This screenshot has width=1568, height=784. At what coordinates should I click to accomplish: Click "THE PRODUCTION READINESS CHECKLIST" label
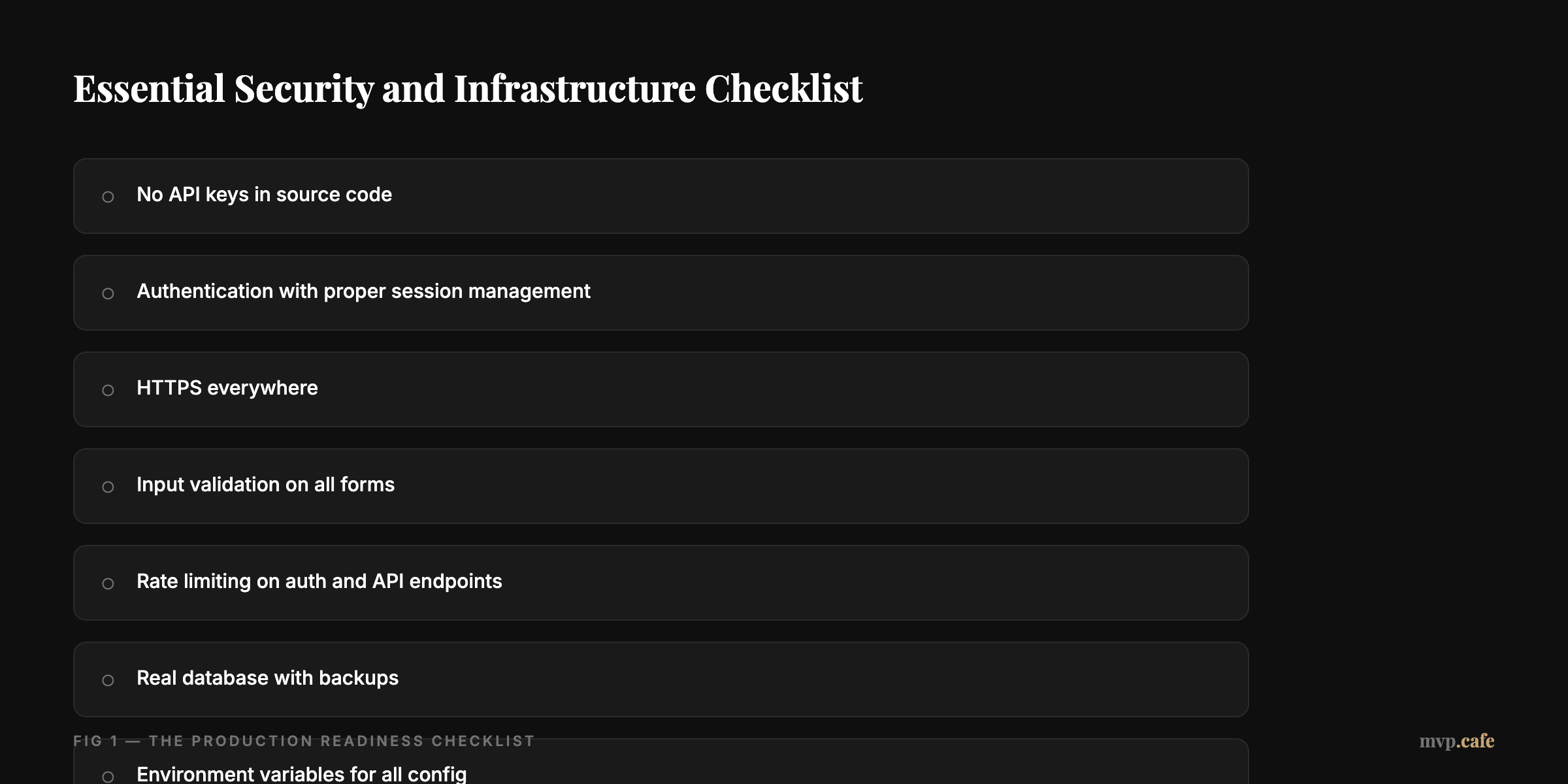click(x=340, y=741)
